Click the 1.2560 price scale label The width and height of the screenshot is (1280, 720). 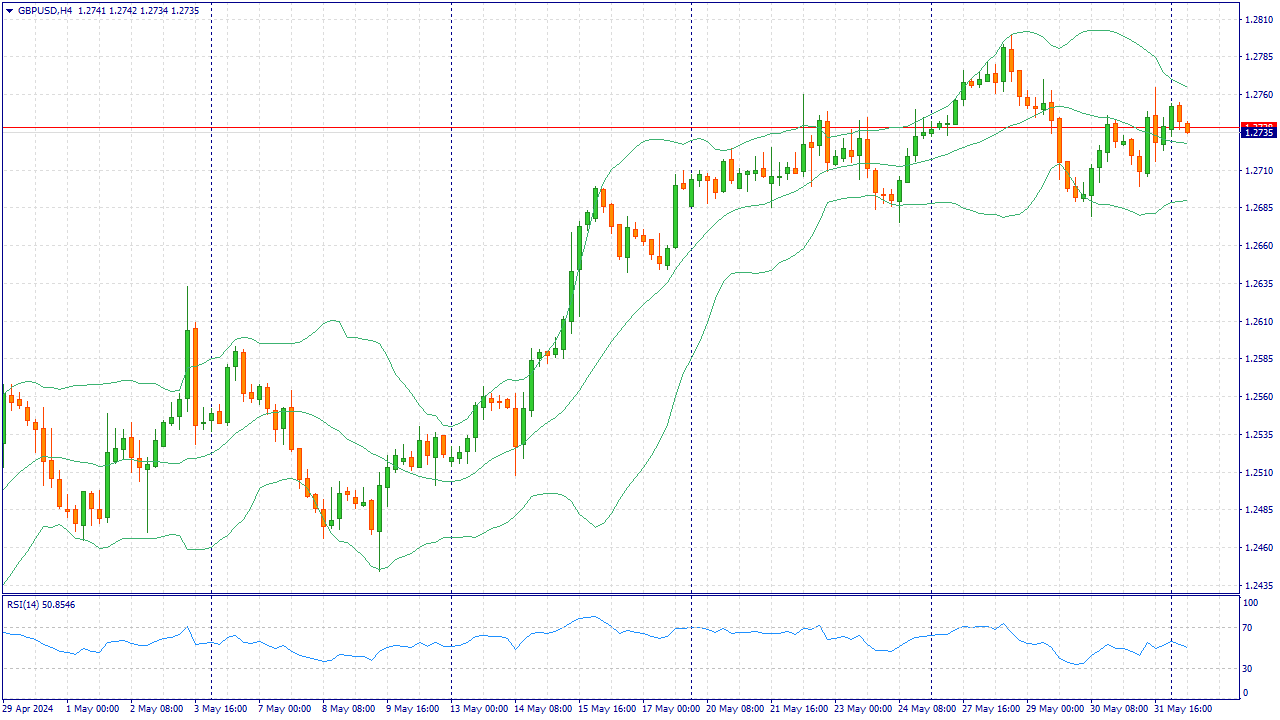tap(1257, 397)
